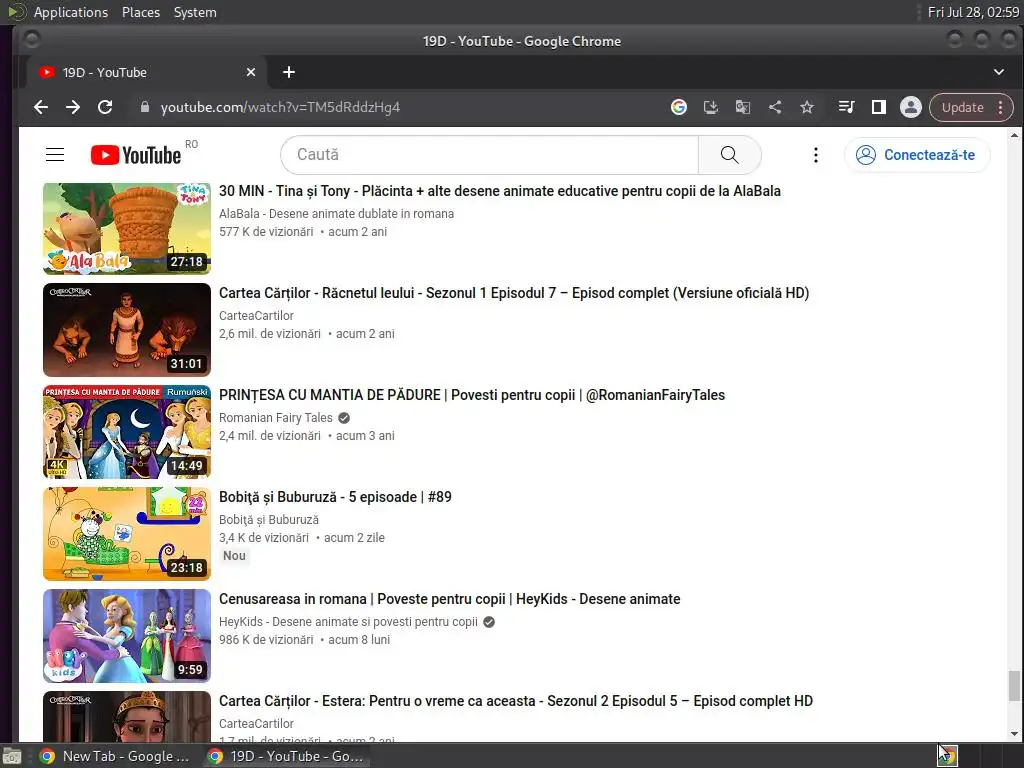Open PRINȚESA CU MANTIA DE PĂDURE title
This screenshot has height=768, width=1024.
tap(472, 394)
